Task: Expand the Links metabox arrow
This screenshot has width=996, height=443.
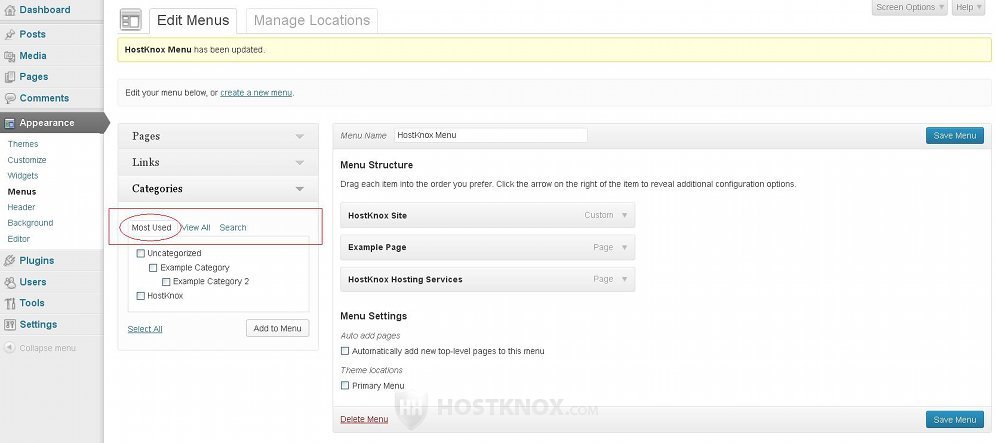Action: pyautogui.click(x=300, y=163)
